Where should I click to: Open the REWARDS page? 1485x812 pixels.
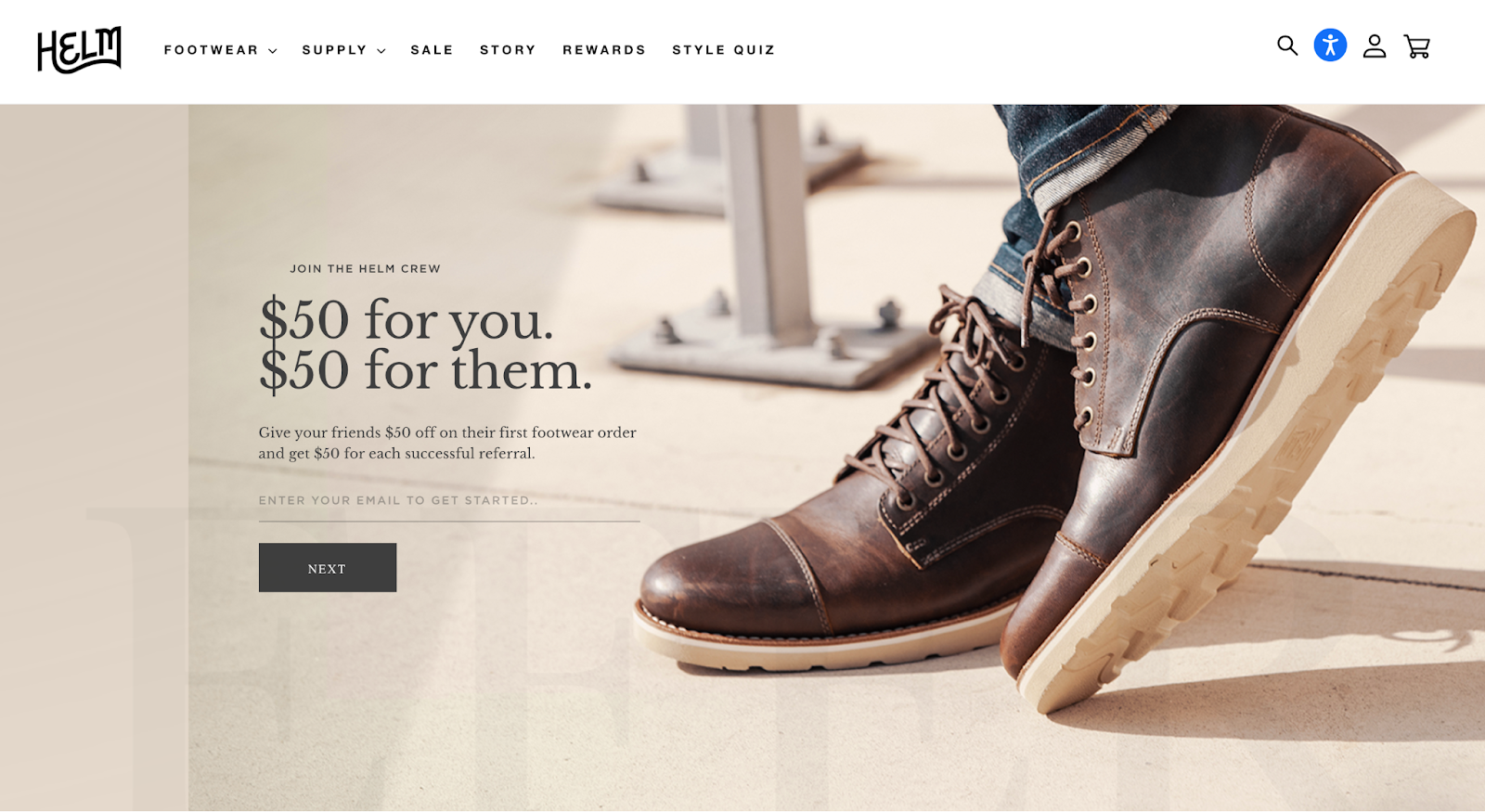click(x=604, y=50)
